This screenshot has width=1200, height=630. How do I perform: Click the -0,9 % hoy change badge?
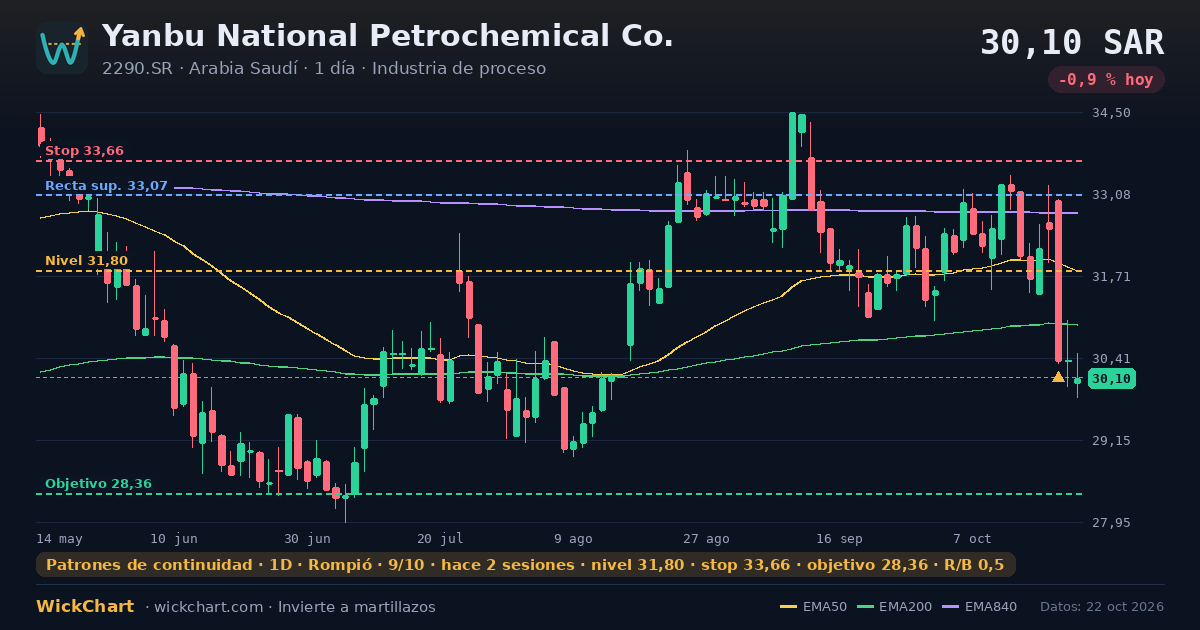(x=1106, y=80)
